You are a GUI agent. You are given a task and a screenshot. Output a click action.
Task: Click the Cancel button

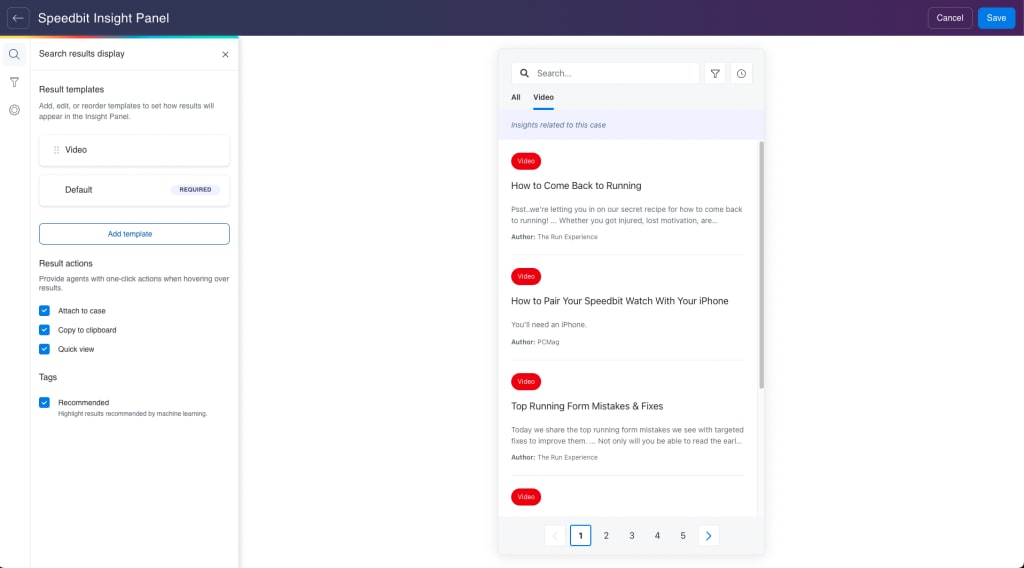(x=949, y=18)
